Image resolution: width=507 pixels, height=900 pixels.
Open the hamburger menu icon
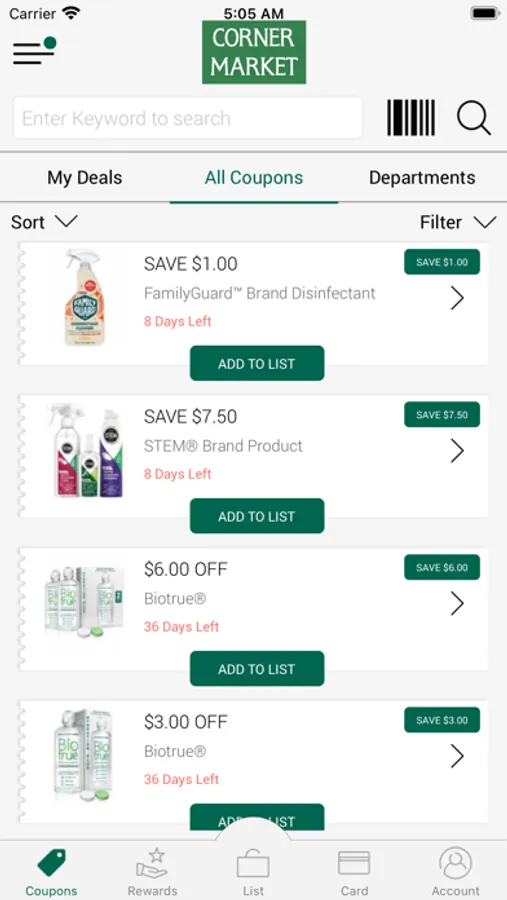pyautogui.click(x=34, y=51)
